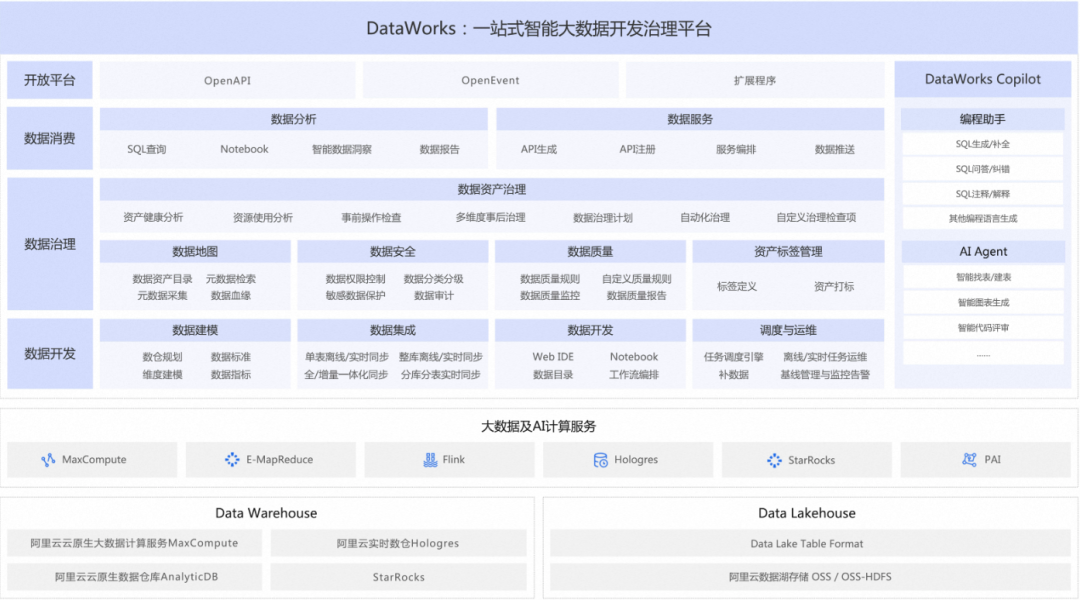Click 自定义治理检查项 text
The image size is (1080, 600).
(x=816, y=217)
